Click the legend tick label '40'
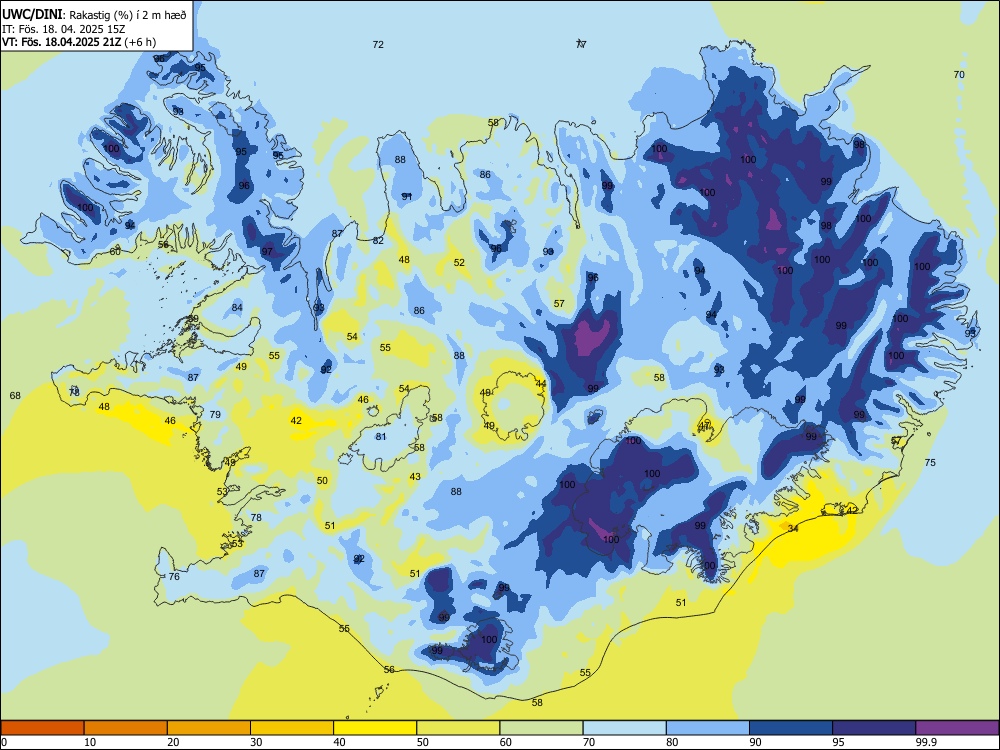The width and height of the screenshot is (1000, 750). 339,742
